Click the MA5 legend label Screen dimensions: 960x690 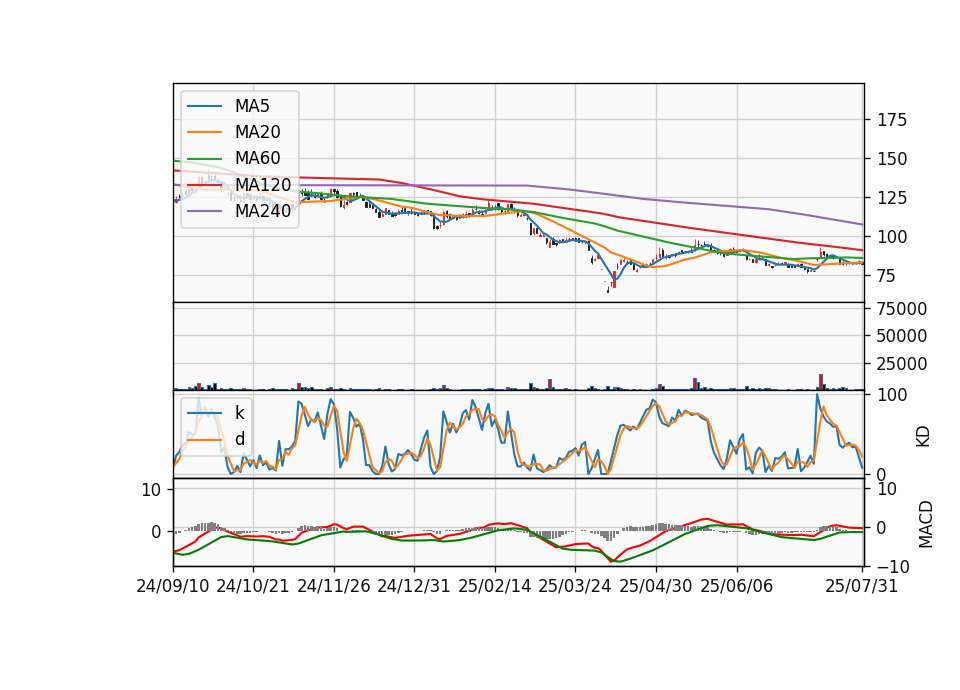pos(252,106)
